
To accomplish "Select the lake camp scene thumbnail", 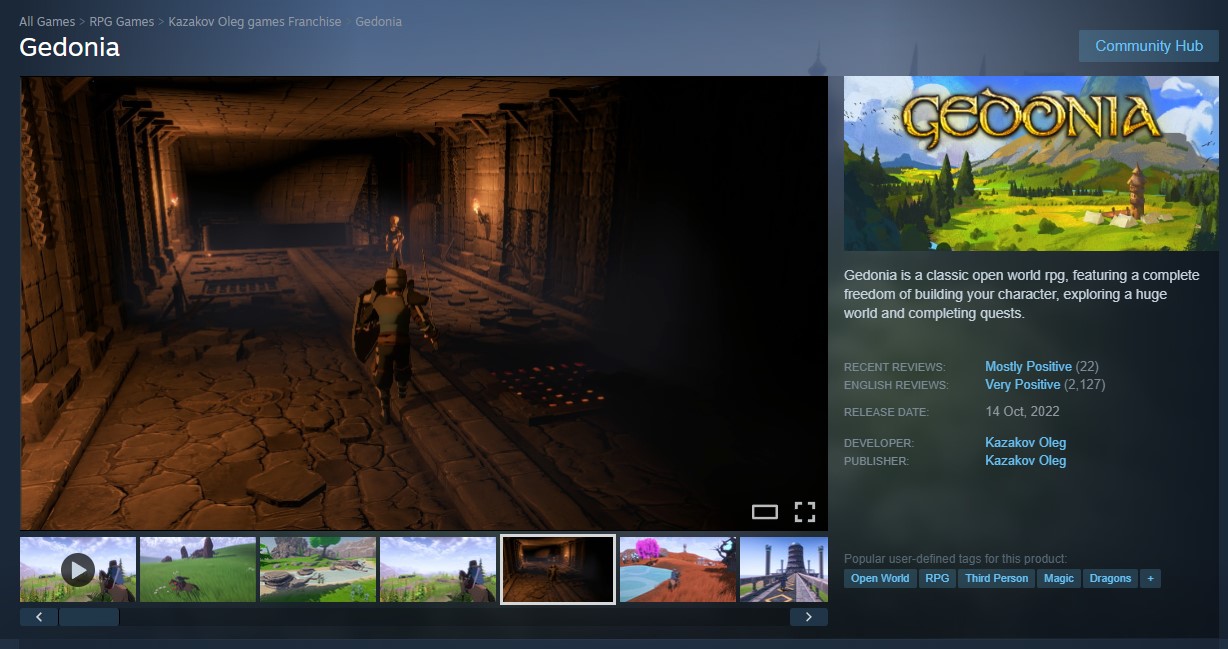I will [318, 569].
